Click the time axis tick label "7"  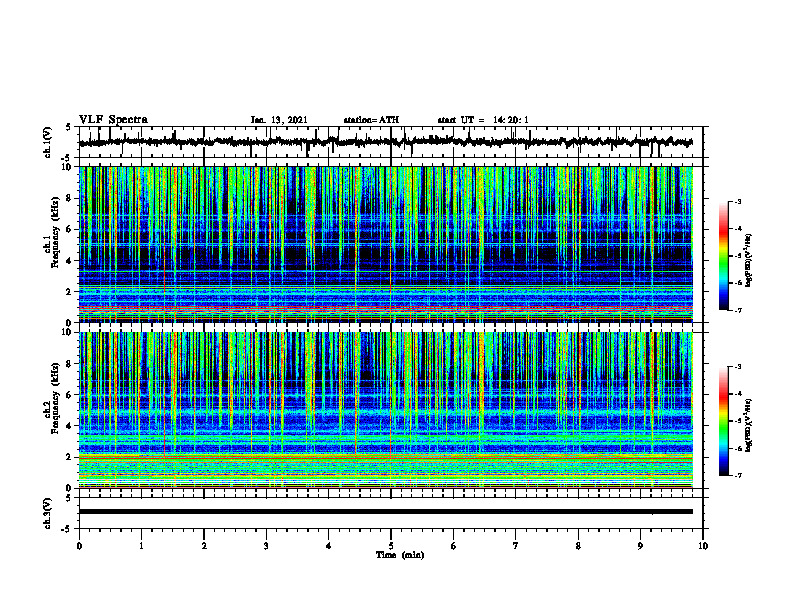[516, 546]
